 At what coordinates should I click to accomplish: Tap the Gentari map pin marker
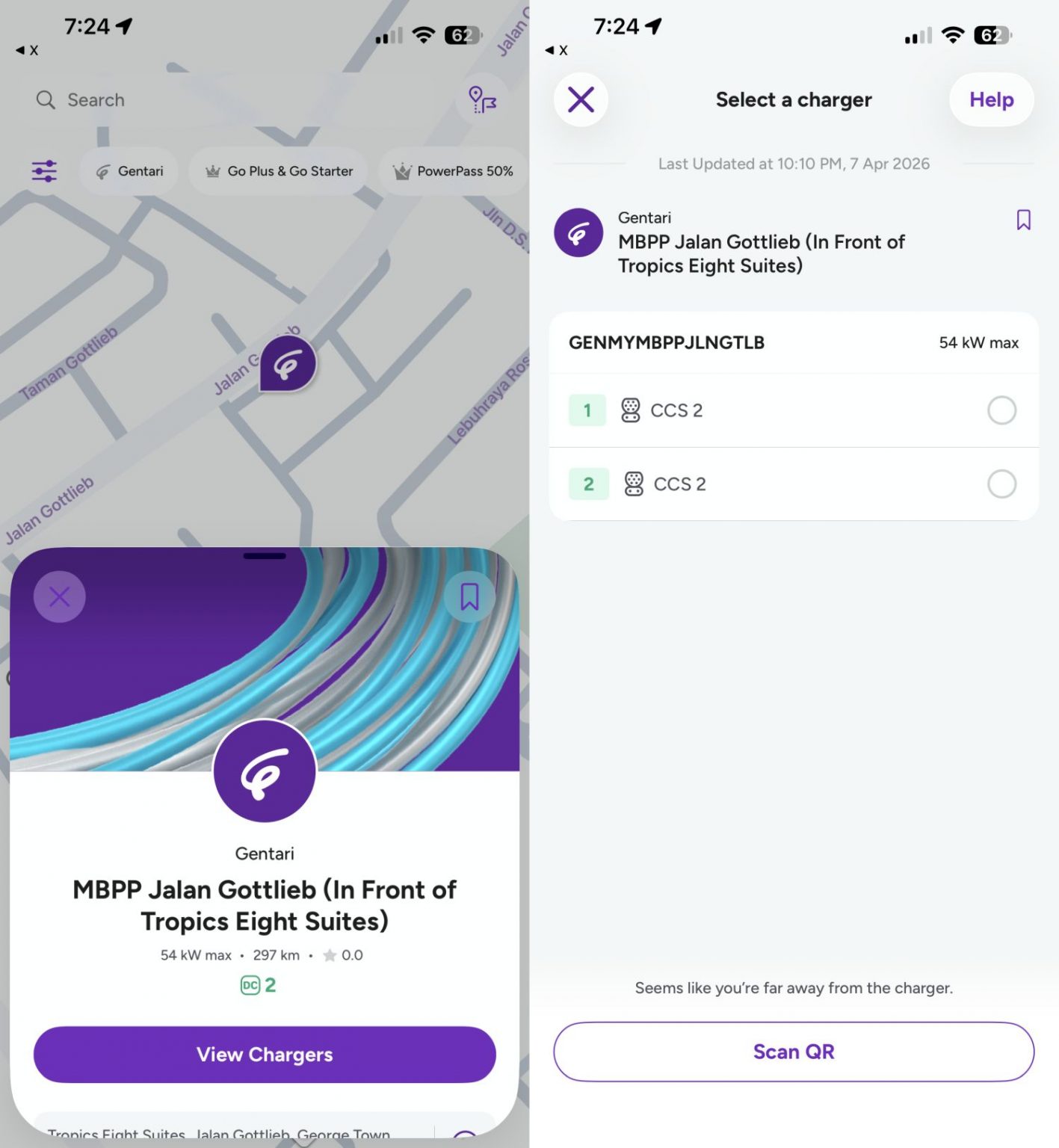(x=288, y=364)
